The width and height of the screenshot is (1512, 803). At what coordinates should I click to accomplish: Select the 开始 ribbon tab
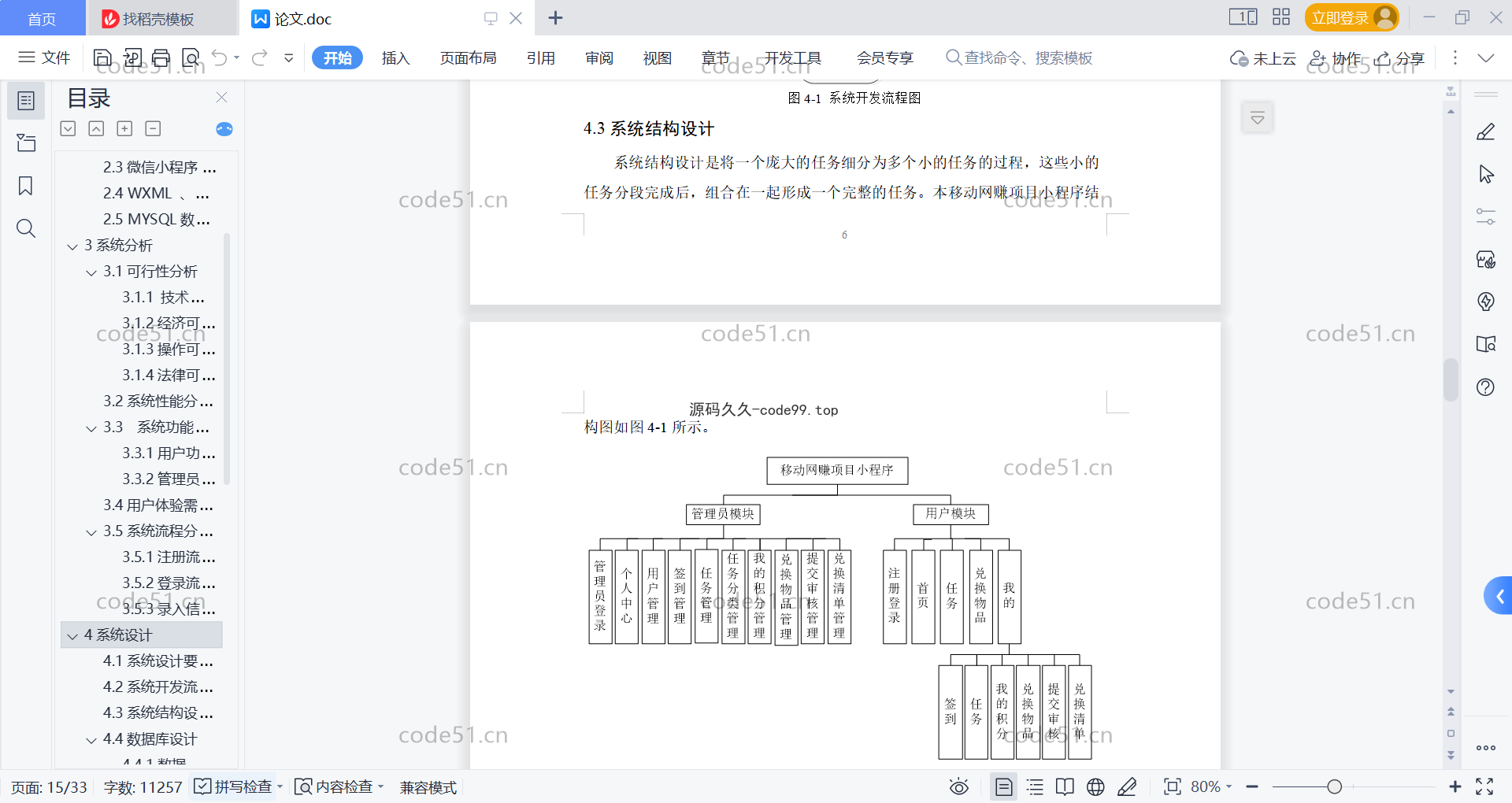337,57
